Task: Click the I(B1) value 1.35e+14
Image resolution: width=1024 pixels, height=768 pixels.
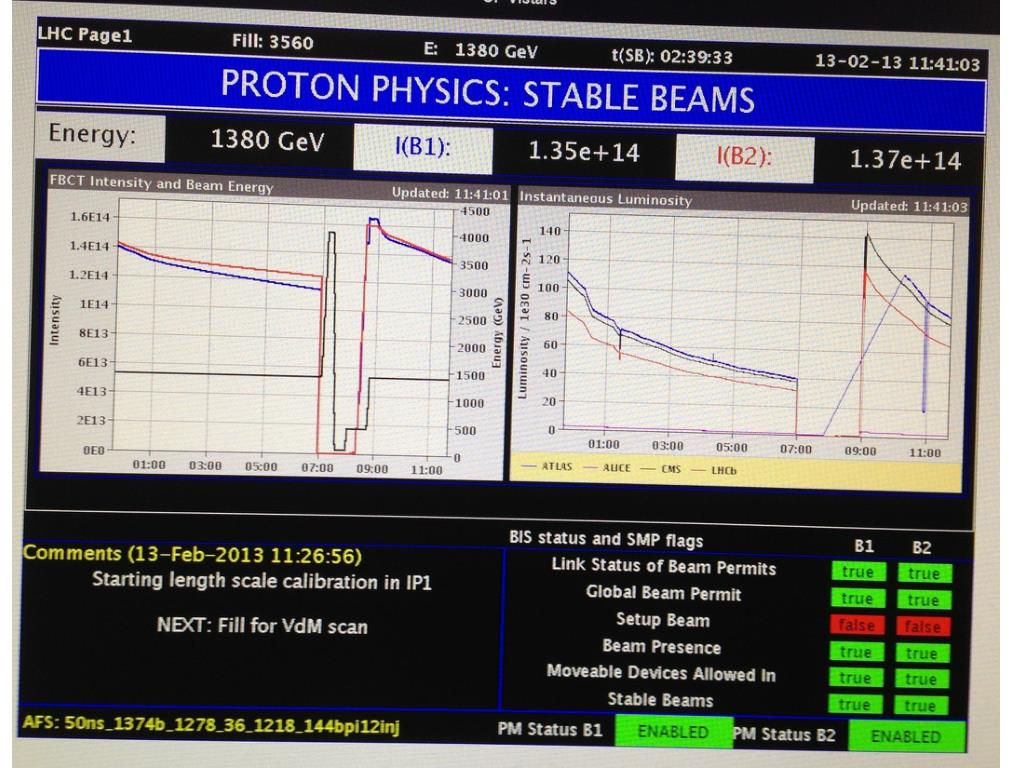Action: [x=584, y=152]
